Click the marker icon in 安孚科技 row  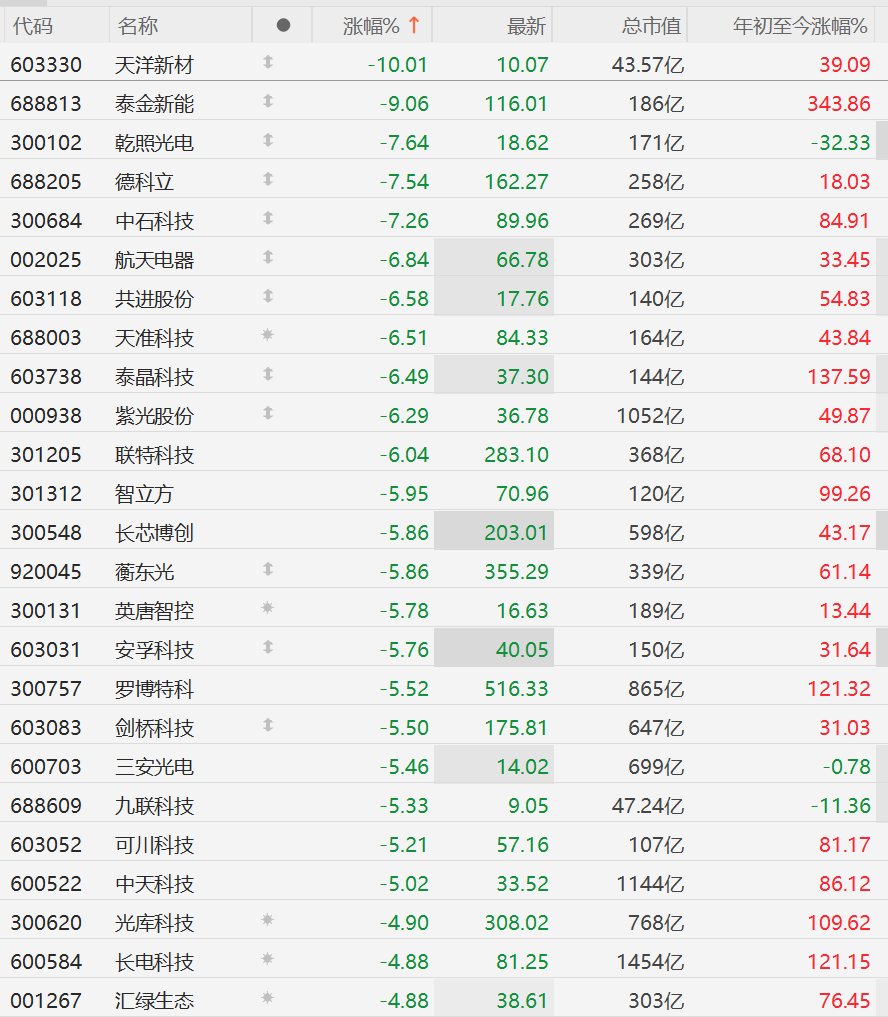pyautogui.click(x=268, y=647)
